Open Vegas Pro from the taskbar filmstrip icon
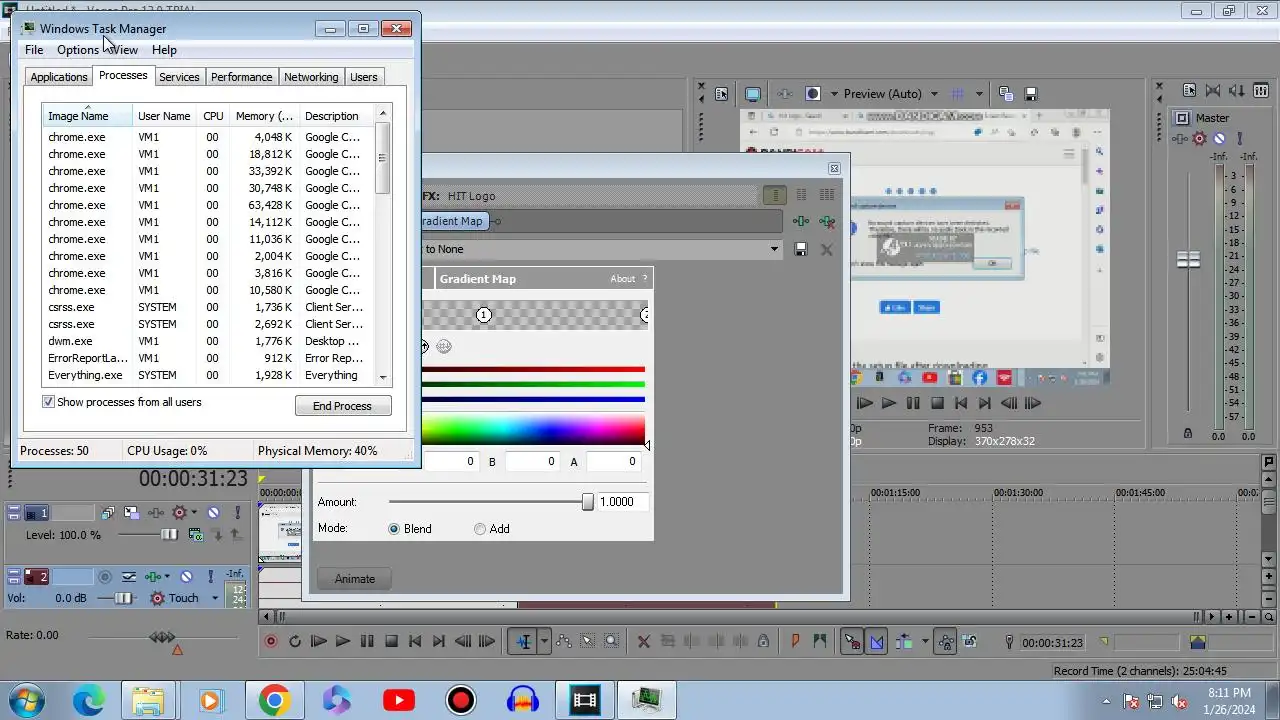The height and width of the screenshot is (720, 1280). pyautogui.click(x=584, y=700)
